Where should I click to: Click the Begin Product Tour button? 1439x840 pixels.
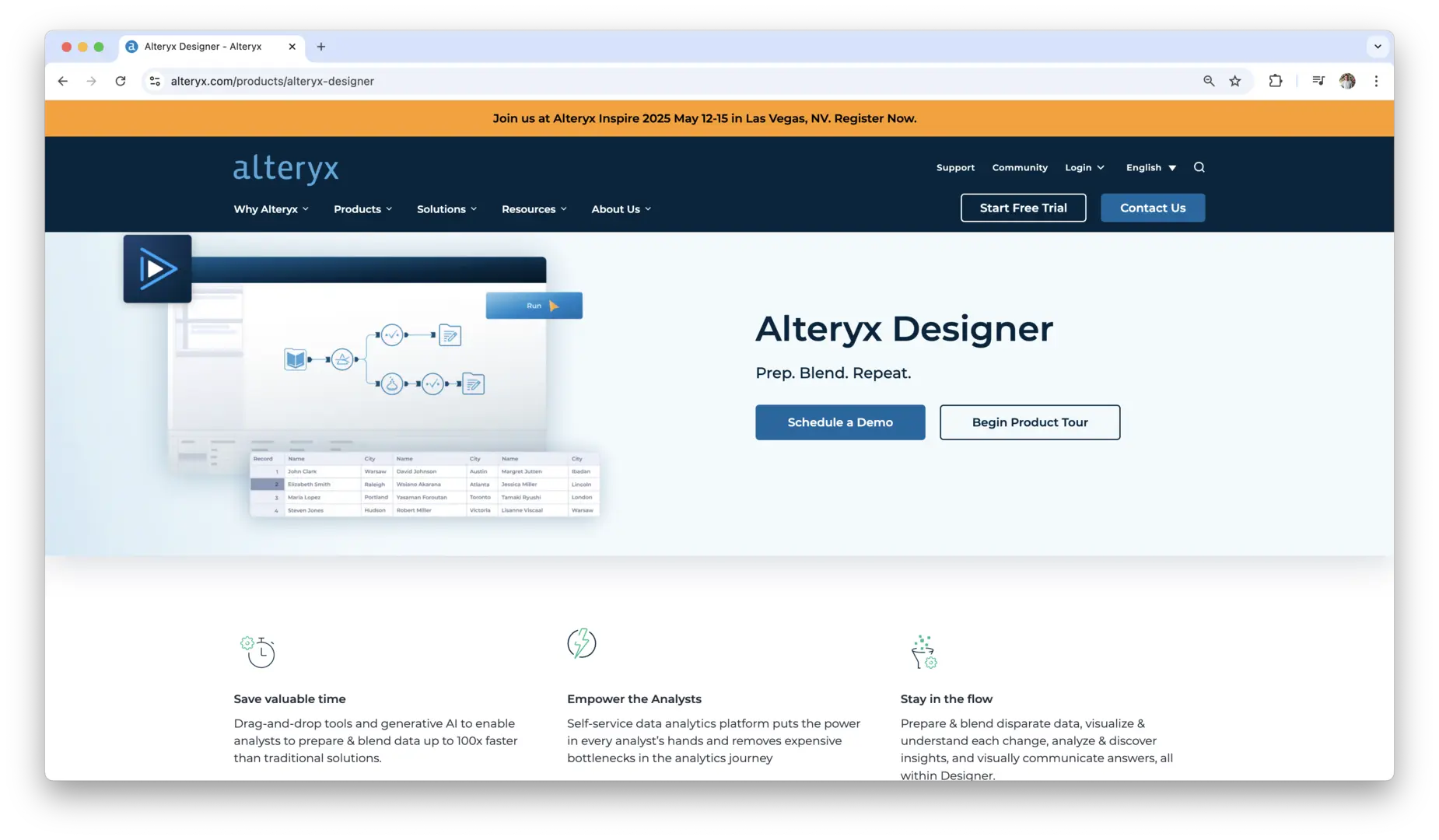tap(1030, 422)
